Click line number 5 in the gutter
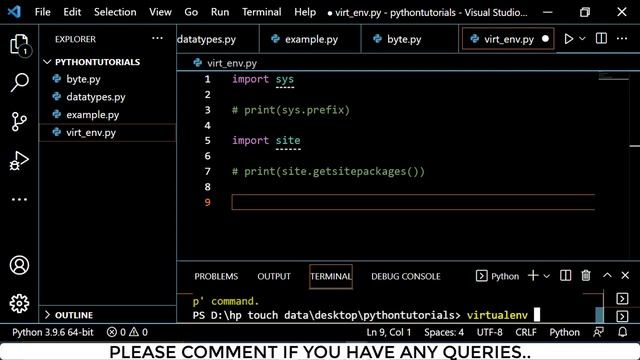The height and width of the screenshot is (360, 640). (x=207, y=141)
